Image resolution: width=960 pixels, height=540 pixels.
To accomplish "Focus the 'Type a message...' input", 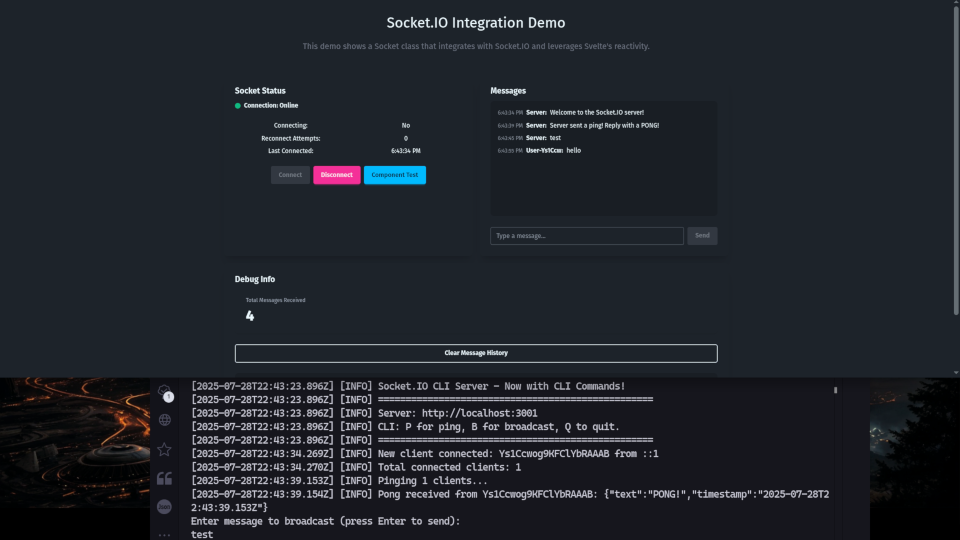I will (x=587, y=236).
